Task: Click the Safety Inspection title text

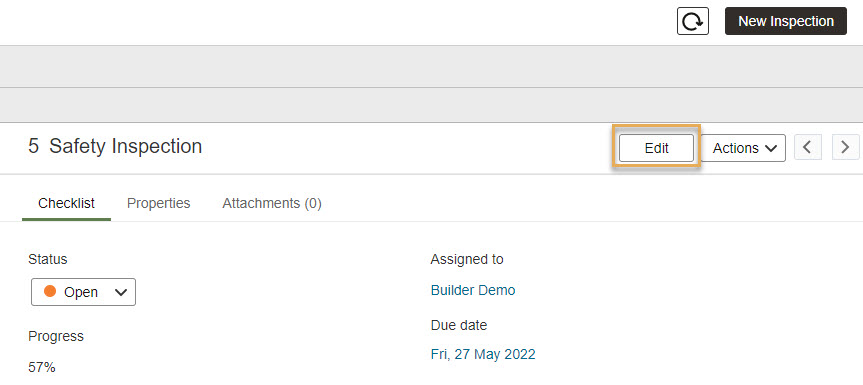Action: coord(125,146)
